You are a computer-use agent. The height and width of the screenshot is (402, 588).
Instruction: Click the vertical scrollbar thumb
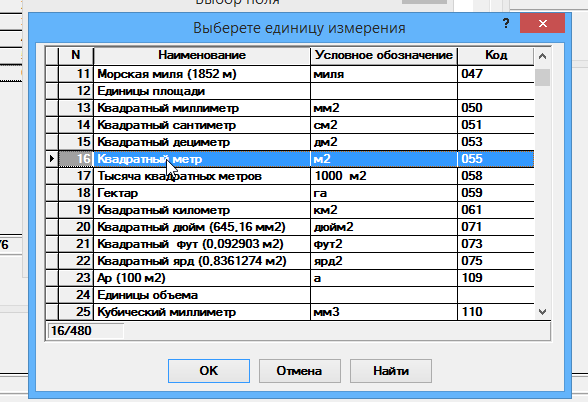pyautogui.click(x=542, y=77)
